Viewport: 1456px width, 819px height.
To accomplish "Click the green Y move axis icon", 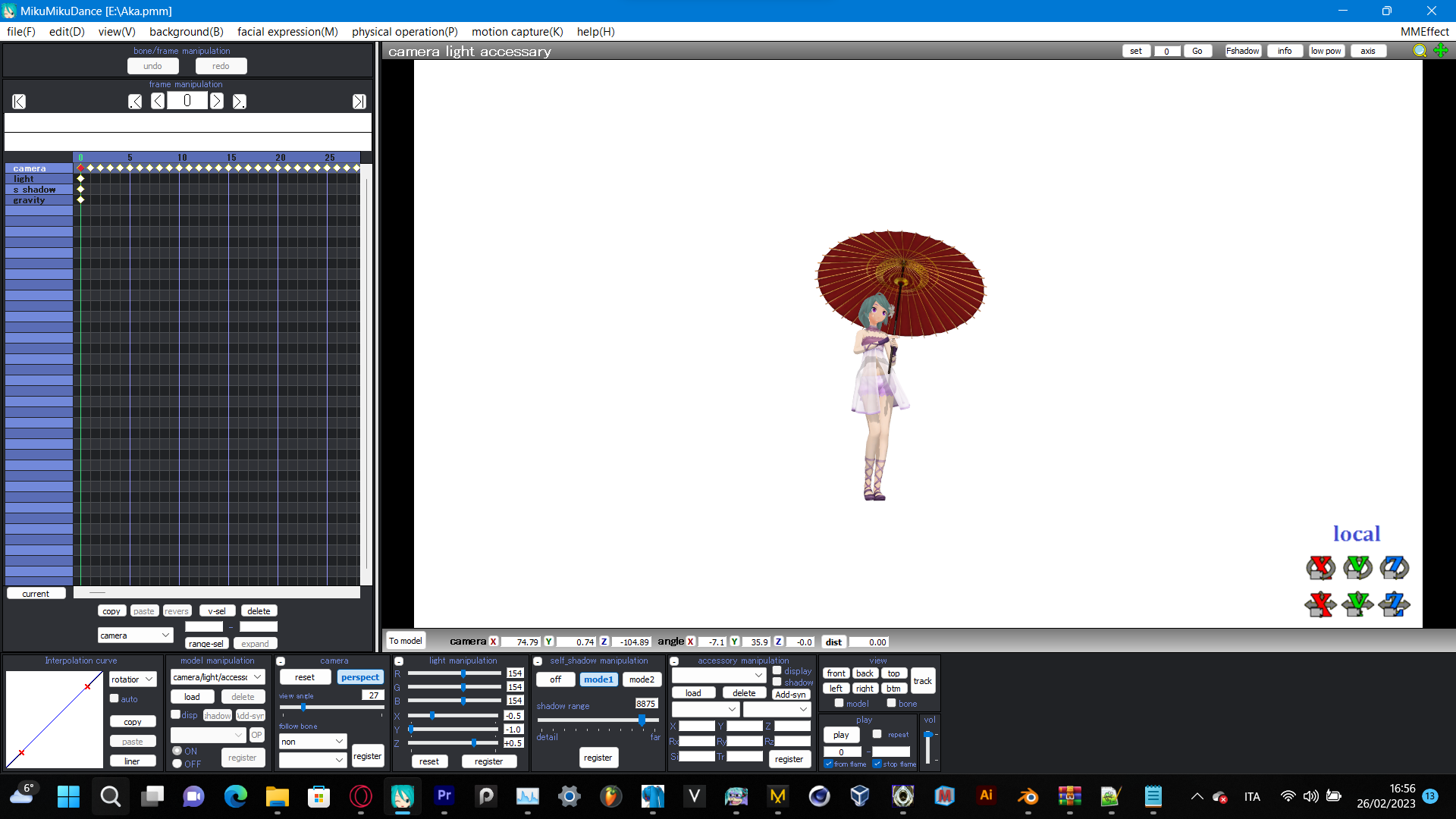I will click(x=1357, y=604).
